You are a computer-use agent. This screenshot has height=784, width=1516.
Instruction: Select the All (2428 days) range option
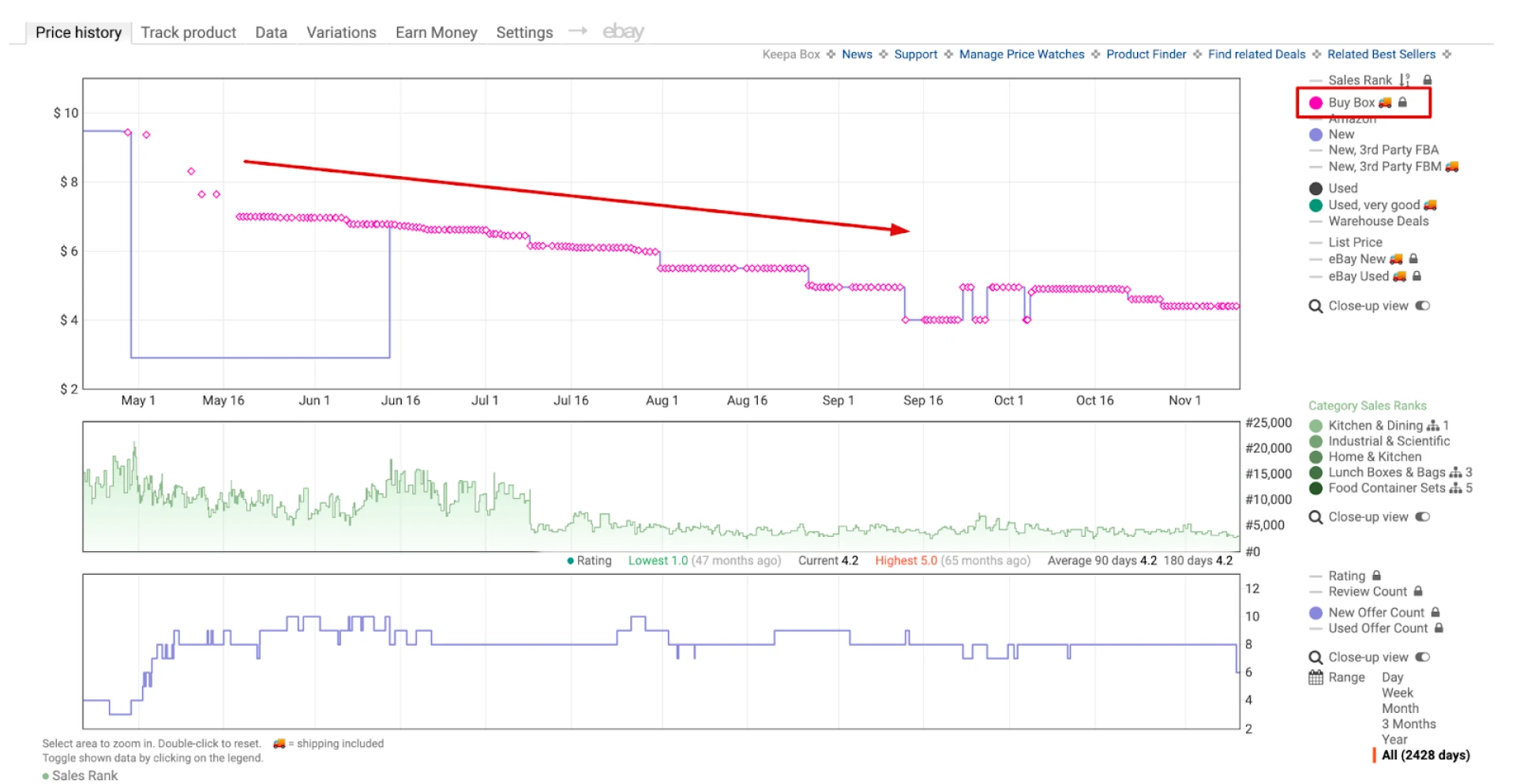tap(1426, 755)
